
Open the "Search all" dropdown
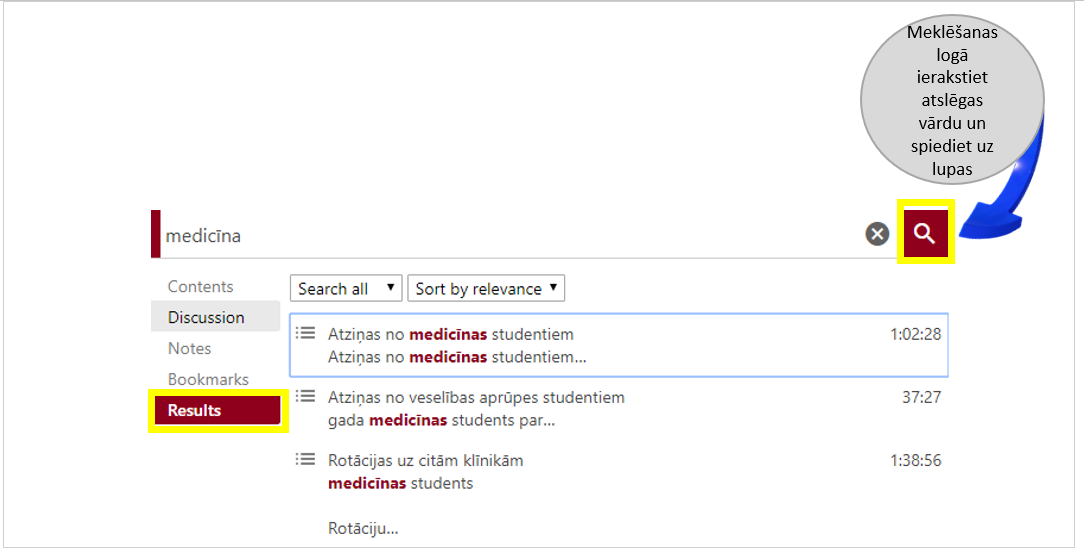[346, 289]
